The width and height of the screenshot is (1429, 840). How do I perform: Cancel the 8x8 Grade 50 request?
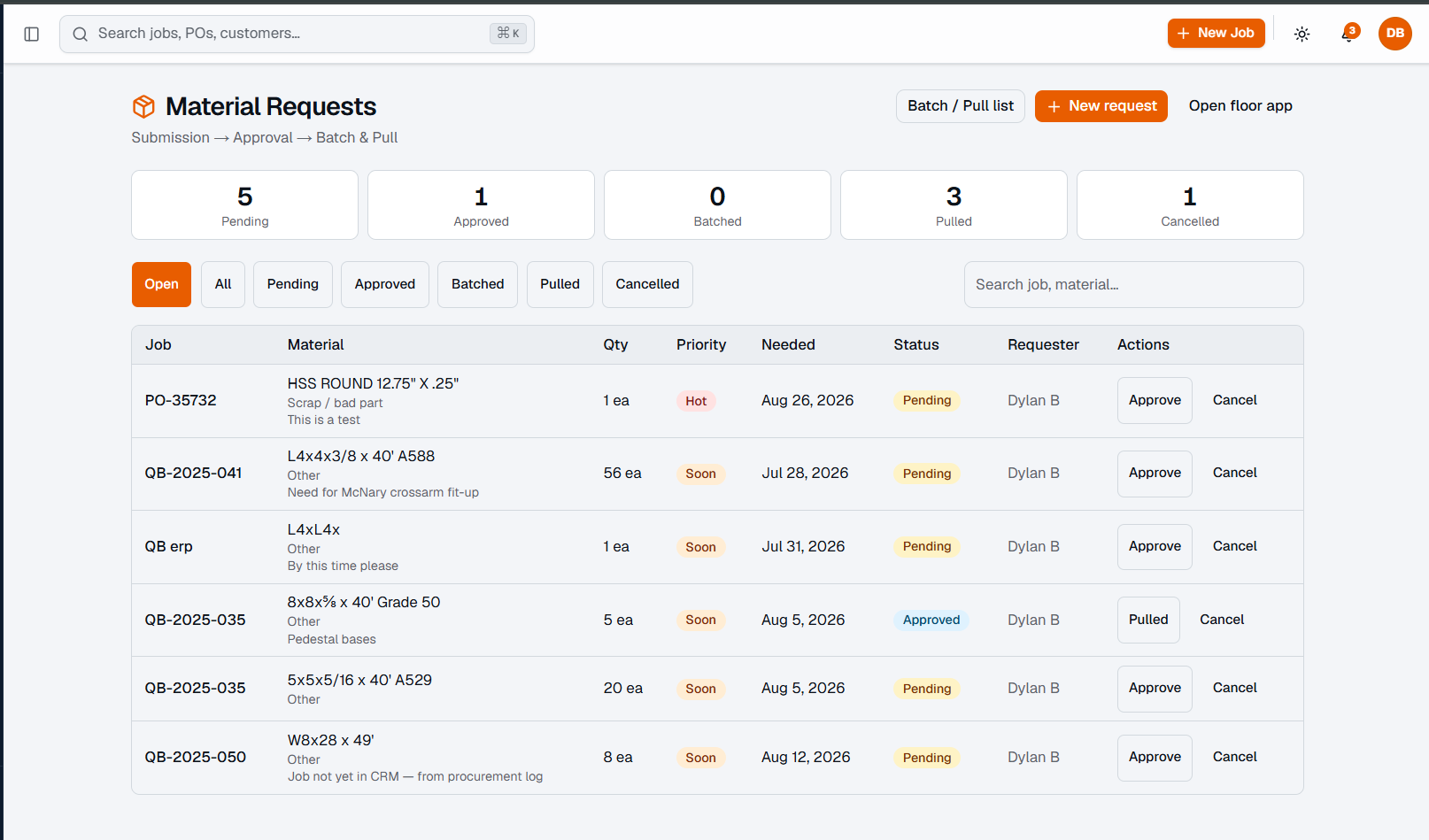[1222, 620]
